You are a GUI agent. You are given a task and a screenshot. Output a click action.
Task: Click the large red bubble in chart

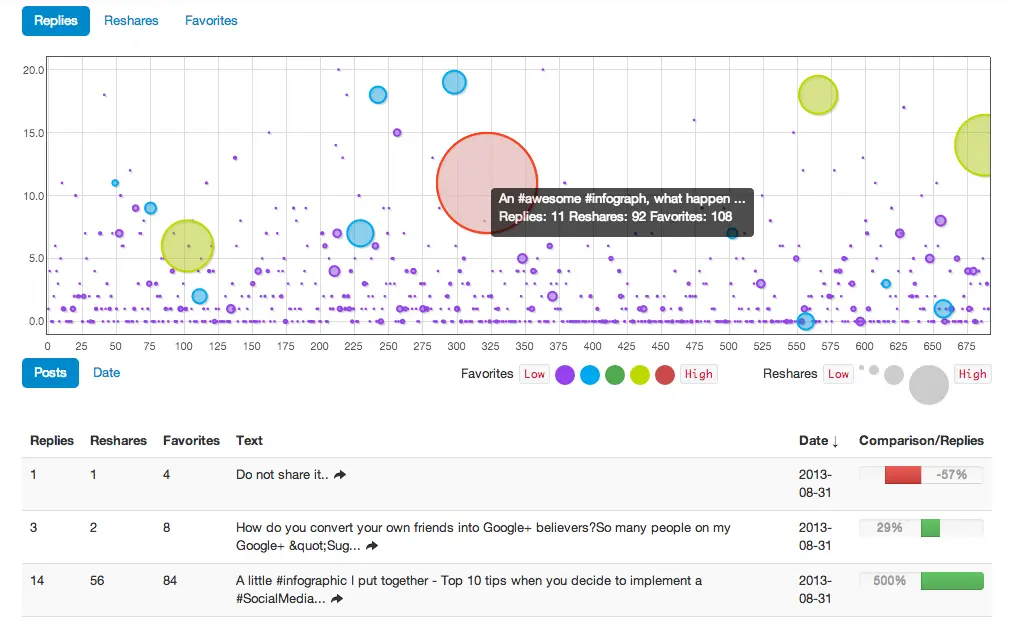pyautogui.click(x=487, y=183)
